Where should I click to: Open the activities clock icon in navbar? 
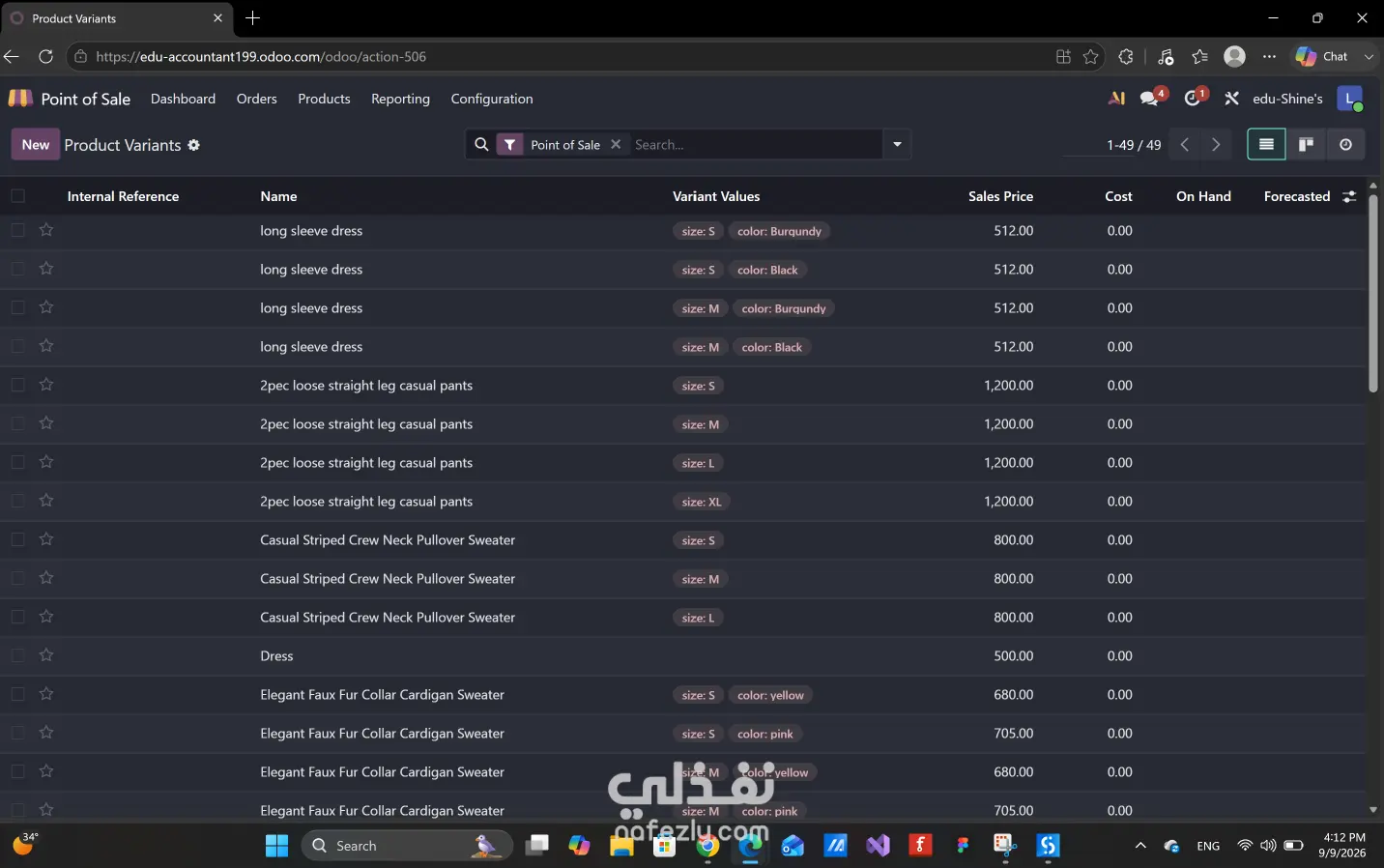pos(1194,99)
